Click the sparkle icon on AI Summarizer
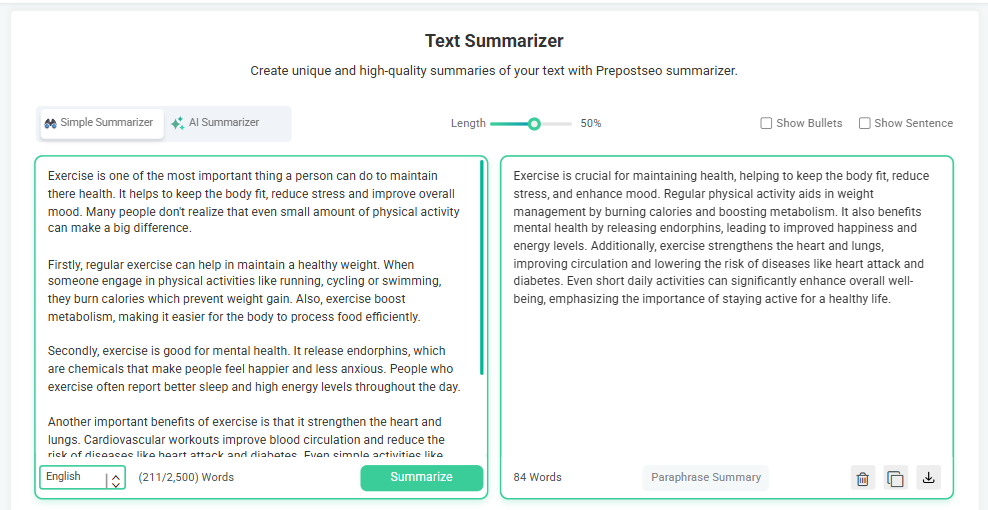 coord(178,123)
